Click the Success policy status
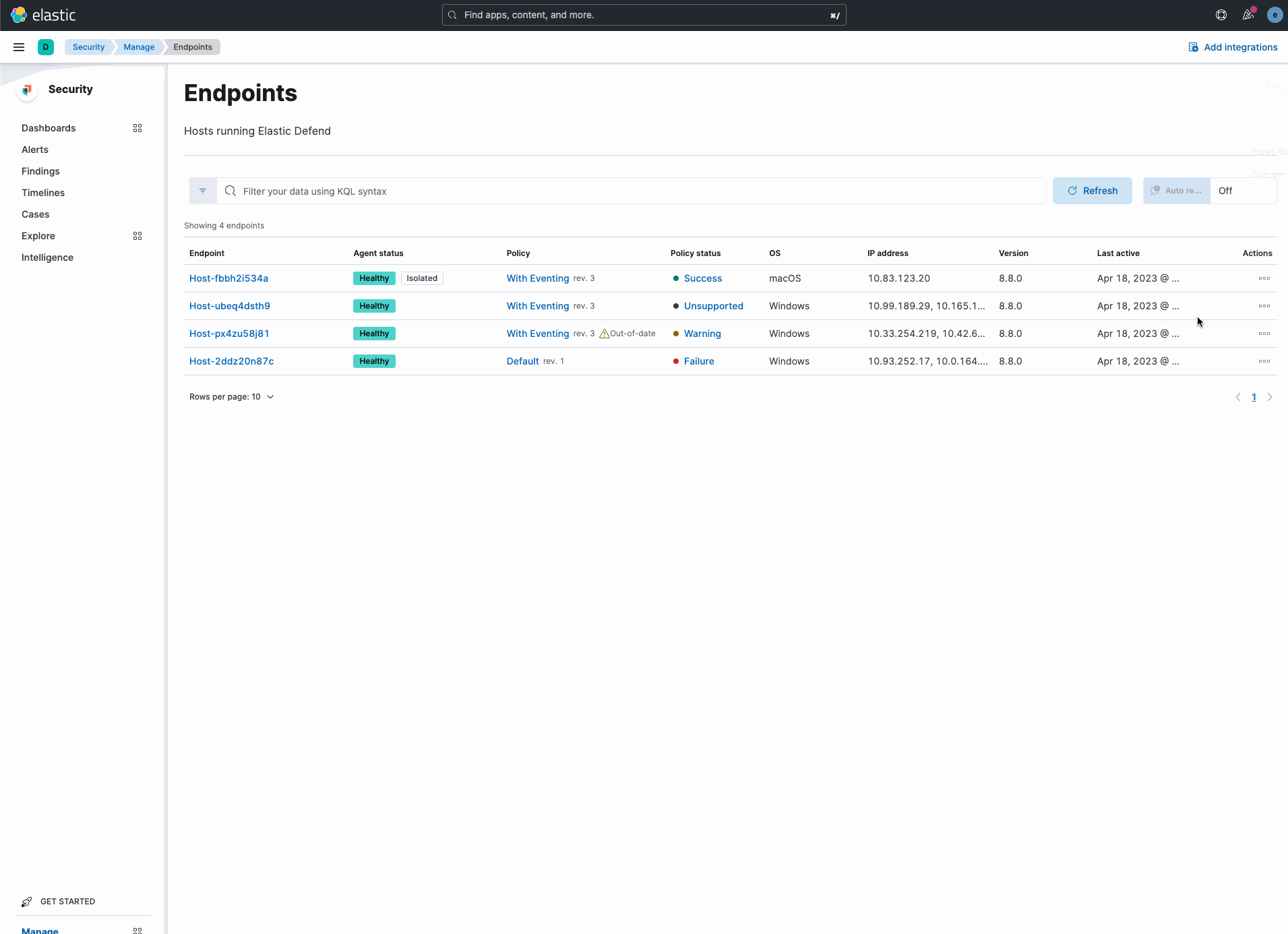1288x934 pixels. (x=702, y=278)
